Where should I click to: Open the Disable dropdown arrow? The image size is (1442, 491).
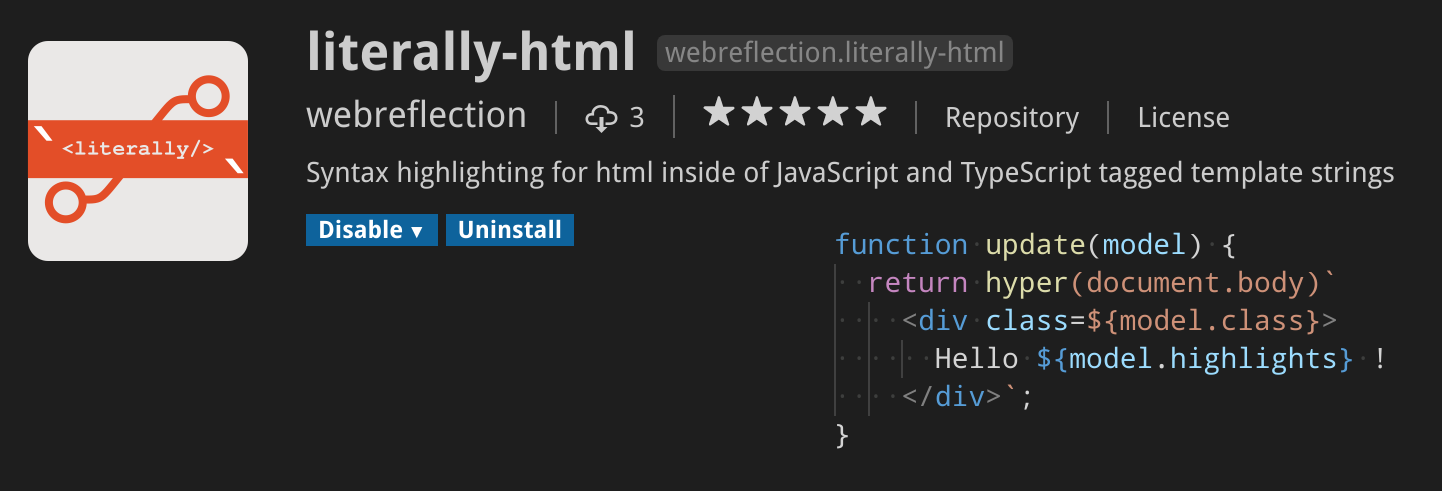click(x=417, y=231)
